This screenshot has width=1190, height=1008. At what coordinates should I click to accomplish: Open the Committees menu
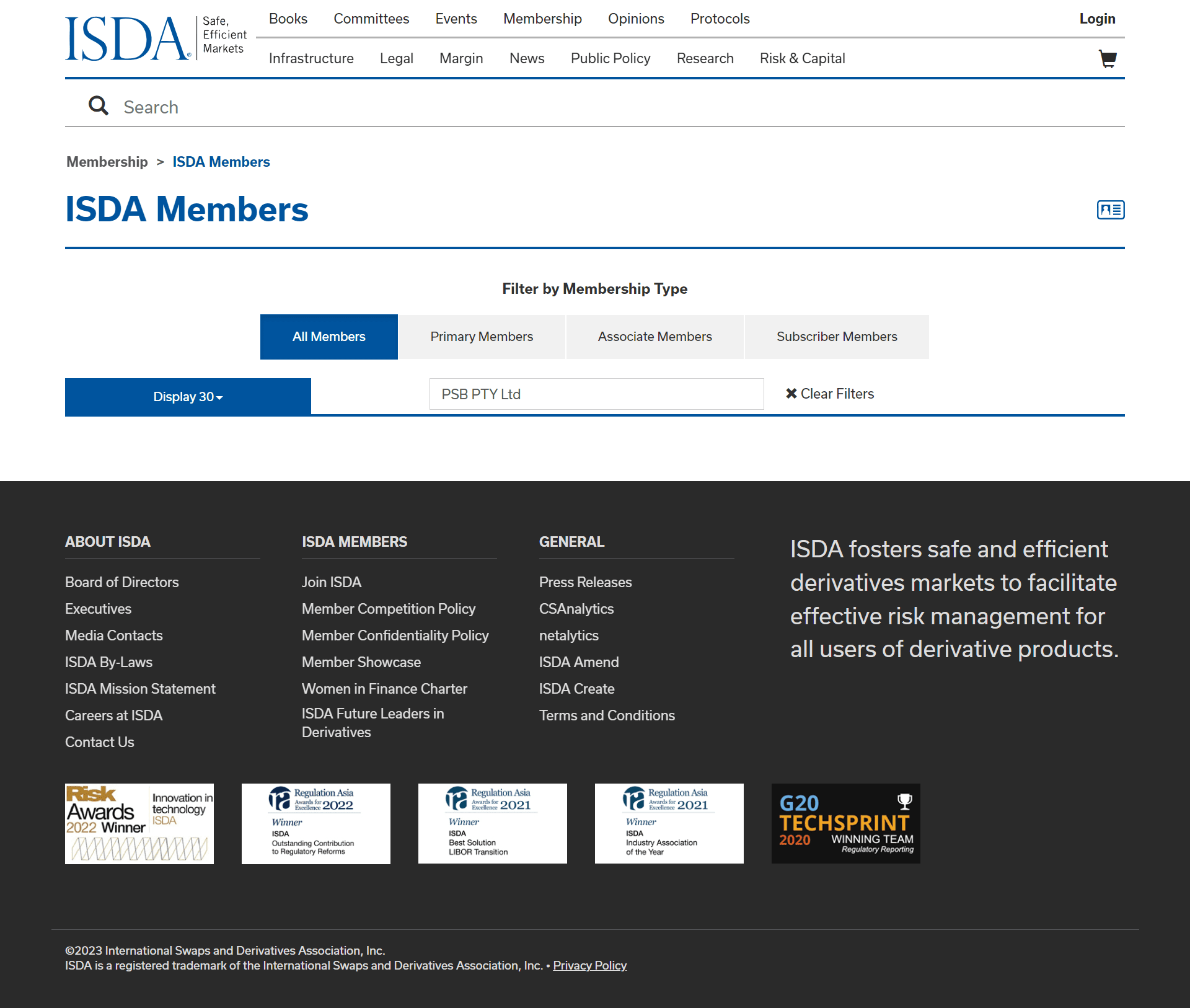(x=371, y=19)
